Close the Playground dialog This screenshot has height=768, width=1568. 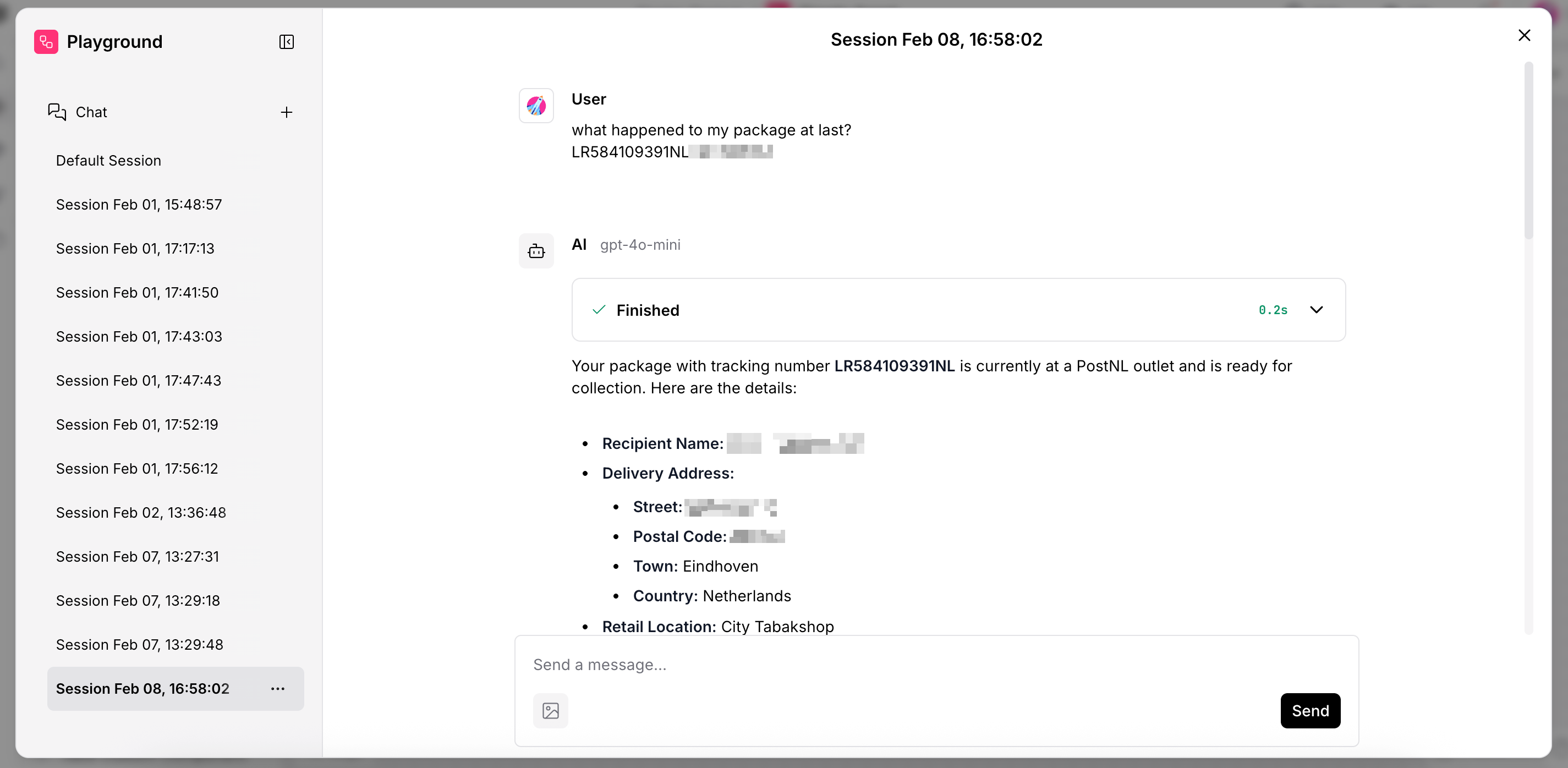(x=1523, y=35)
